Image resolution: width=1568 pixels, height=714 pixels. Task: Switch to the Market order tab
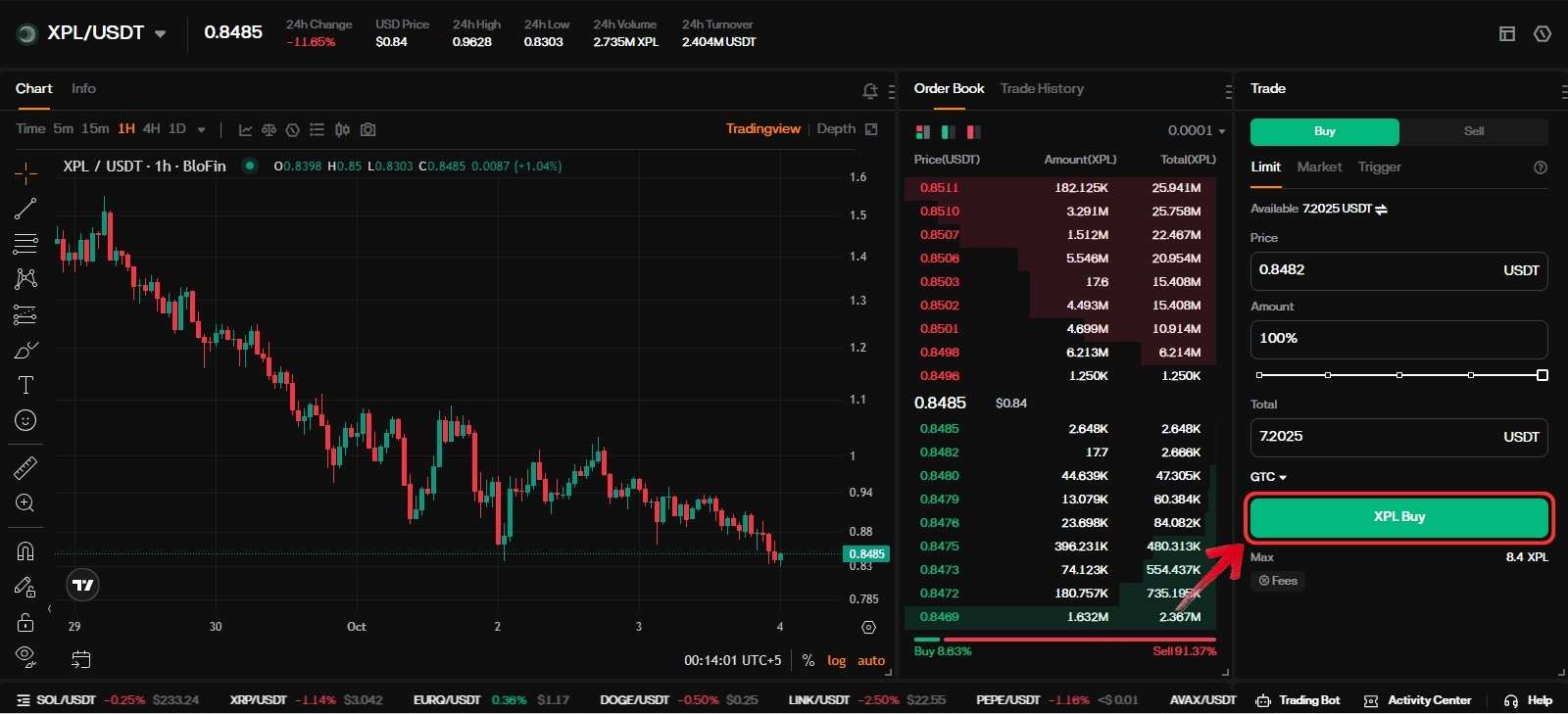pyautogui.click(x=1319, y=167)
